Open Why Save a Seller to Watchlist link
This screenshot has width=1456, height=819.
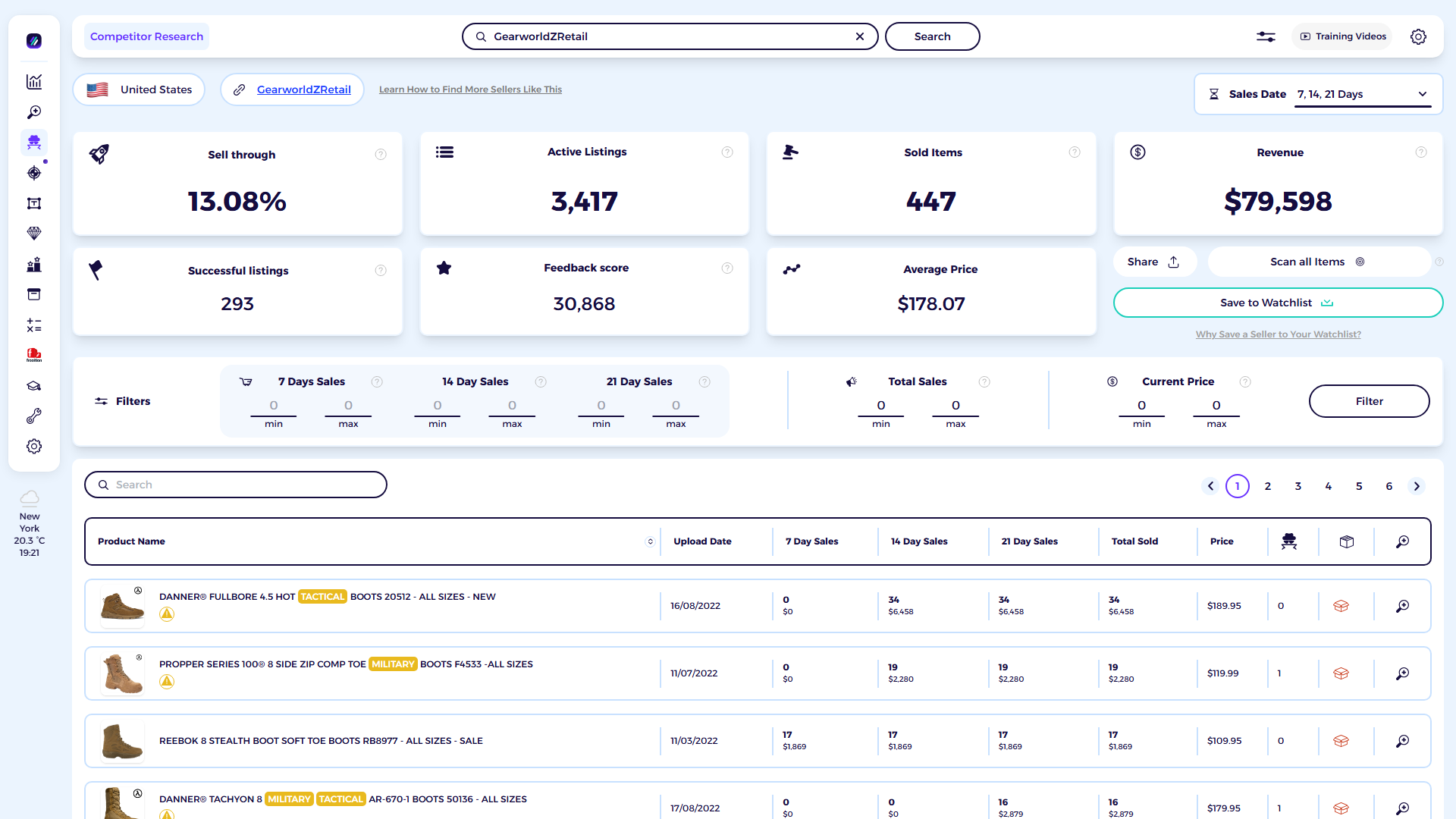[1278, 334]
